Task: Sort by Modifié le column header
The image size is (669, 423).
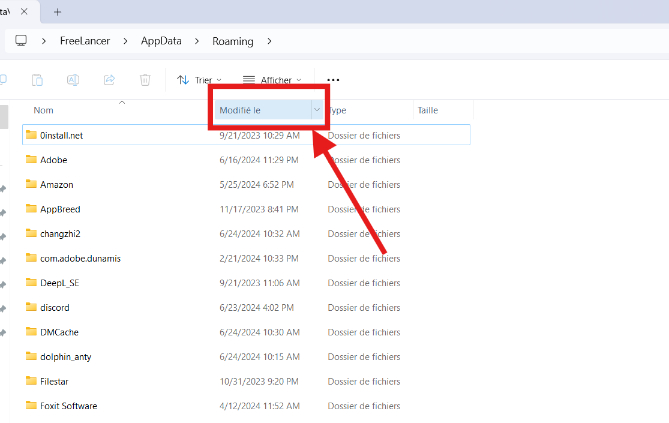Action: (240, 110)
